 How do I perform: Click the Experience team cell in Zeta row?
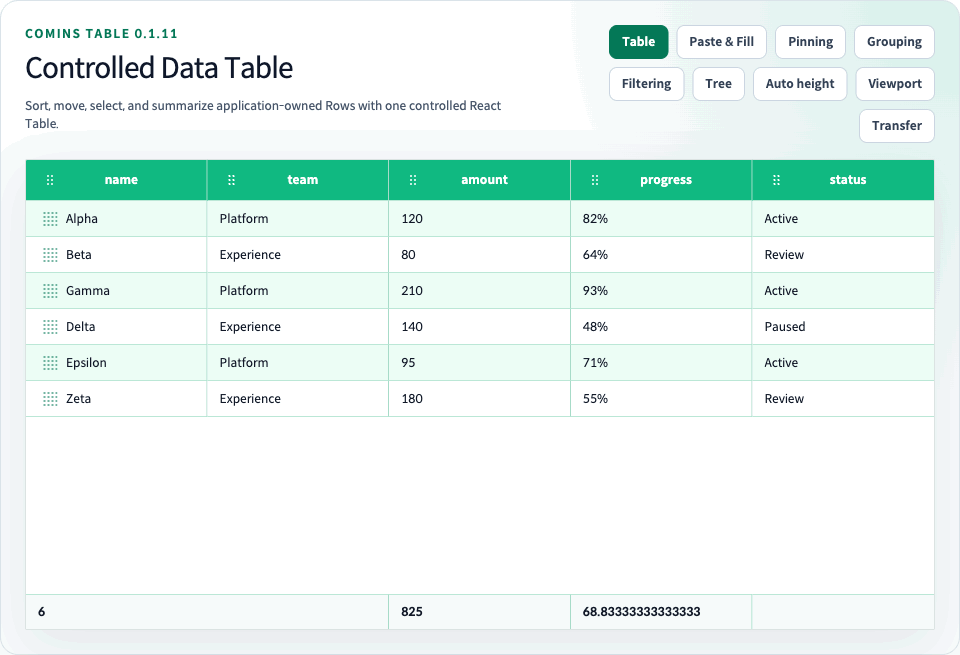pos(298,399)
